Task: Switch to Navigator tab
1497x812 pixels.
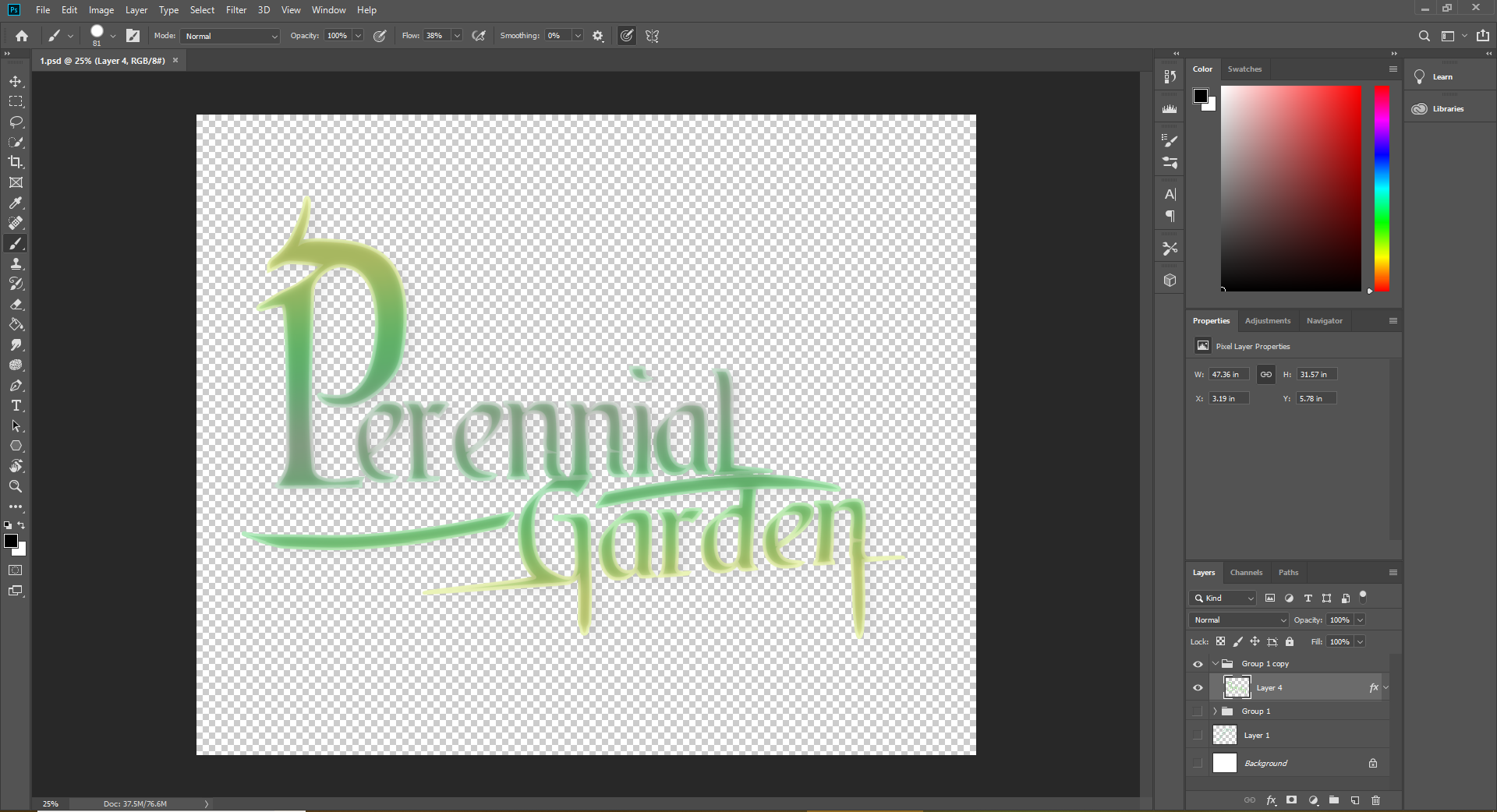Action: point(1325,321)
